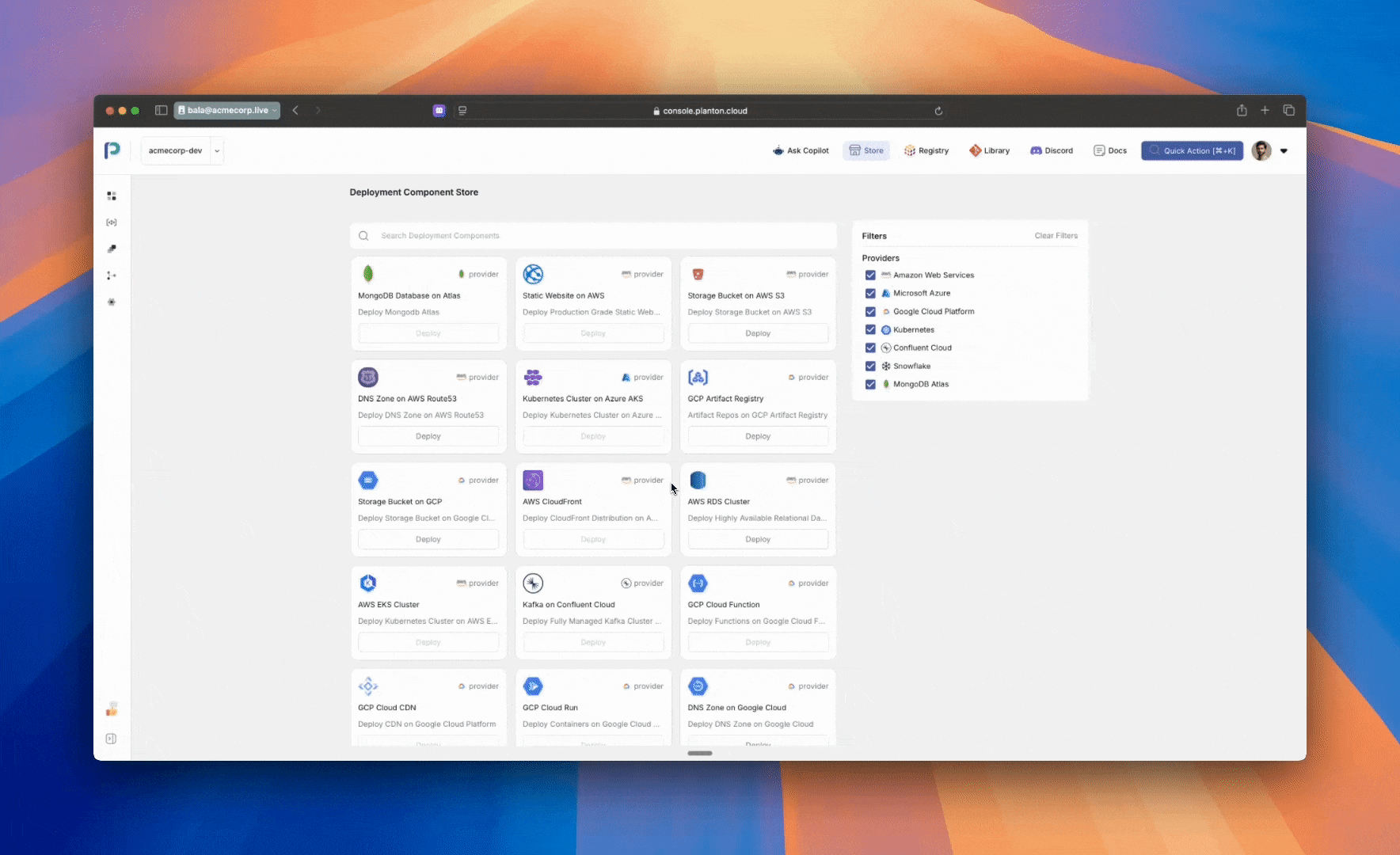Uncheck Microsoft Azure filter
This screenshot has height=855, width=1400.
(x=870, y=293)
